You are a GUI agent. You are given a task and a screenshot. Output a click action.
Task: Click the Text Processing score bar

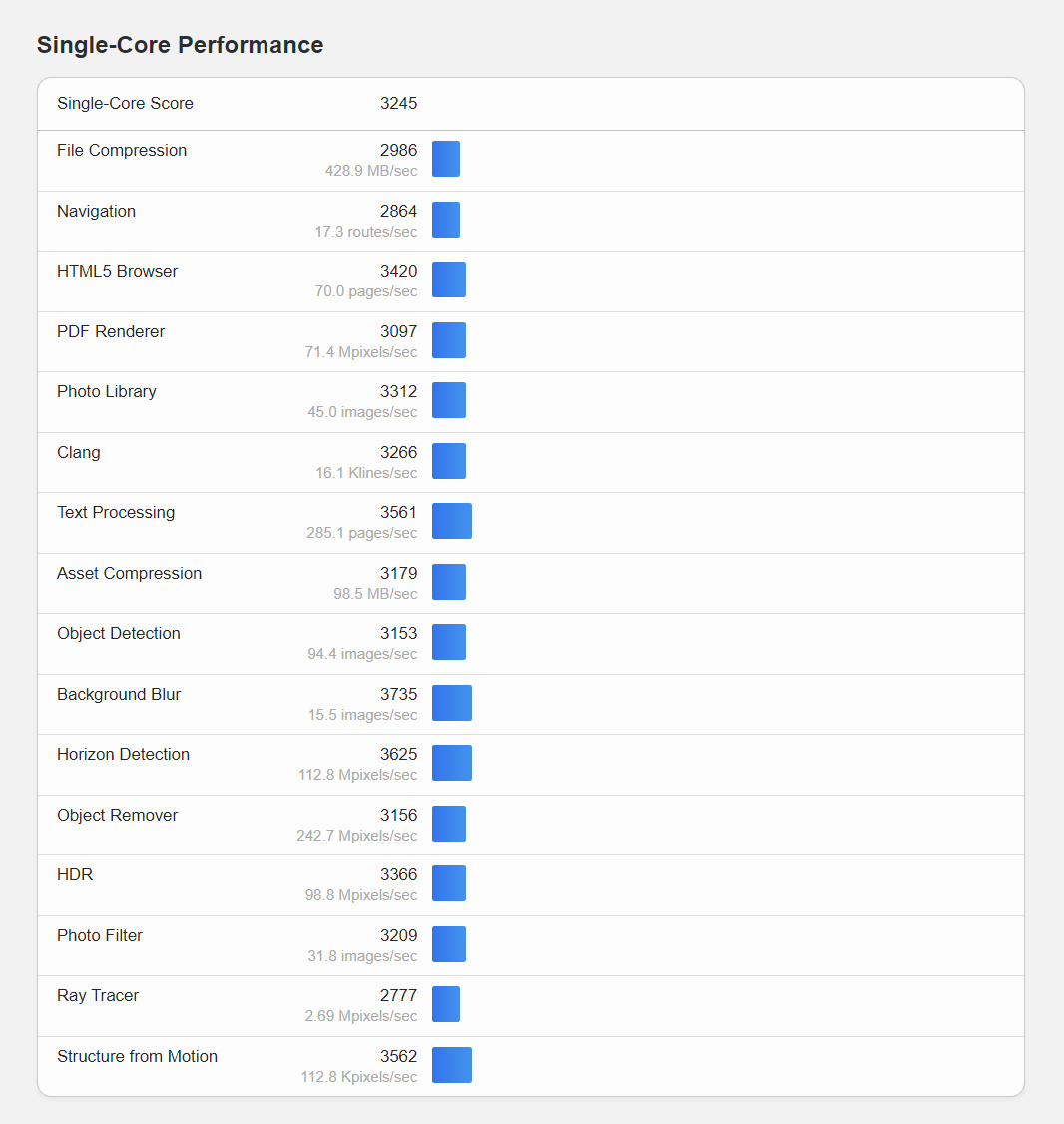point(452,521)
